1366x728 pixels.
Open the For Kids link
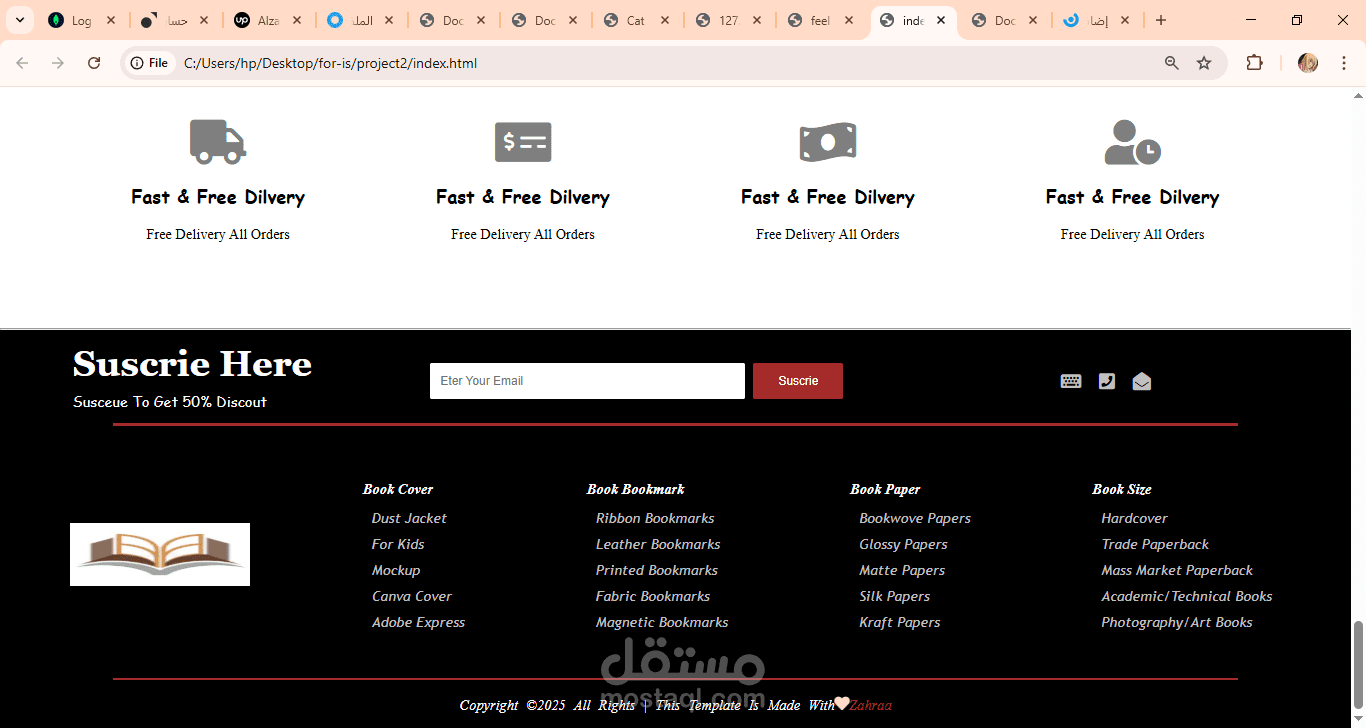pos(398,544)
